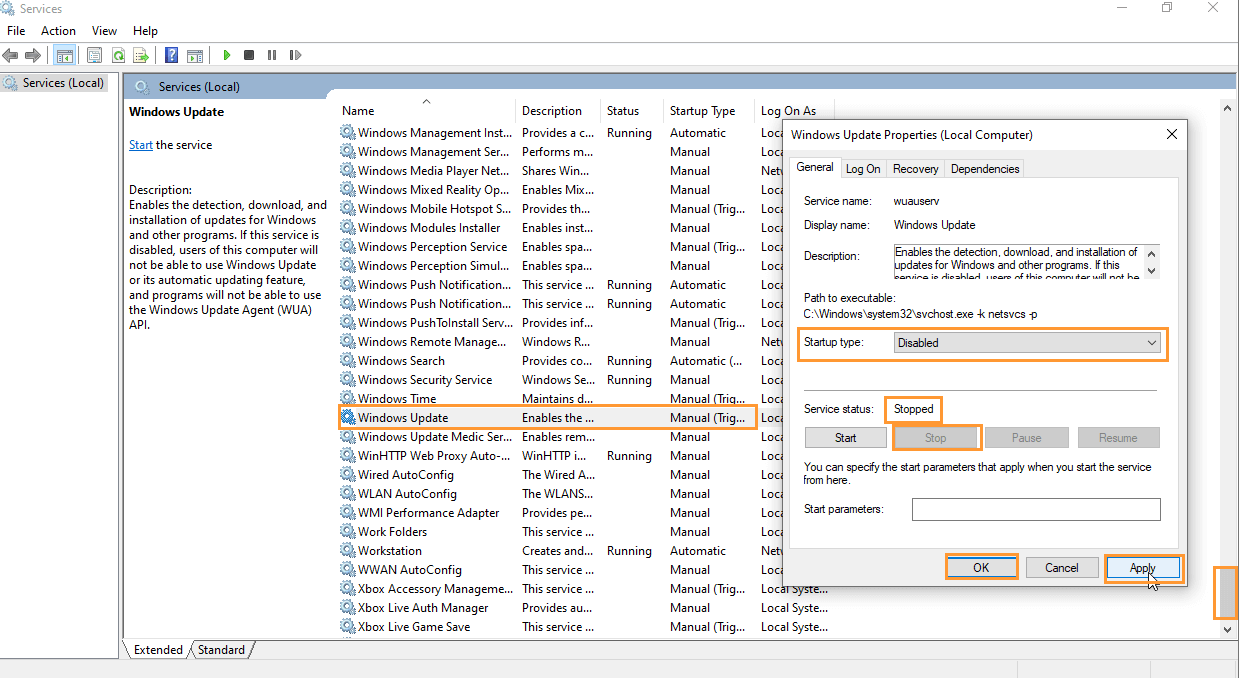
Task: Toggle the Show/Hide Action Pane icon
Action: pyautogui.click(x=195, y=56)
